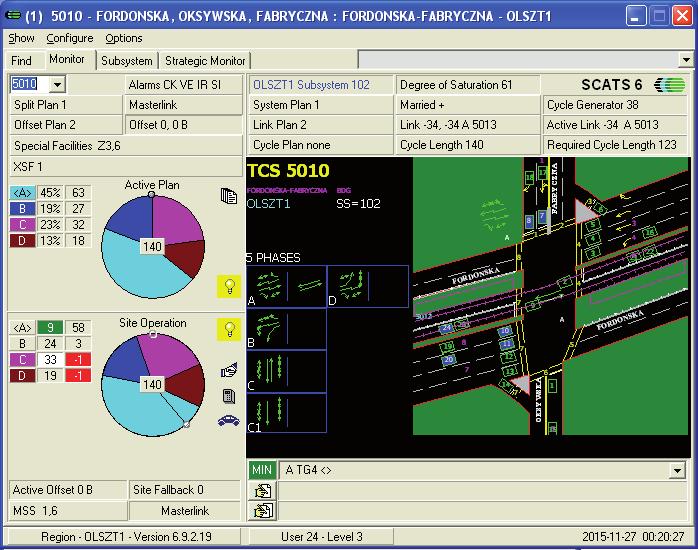Click the green 9 value in Site Operation
Screen dimensions: 698x550
[50, 328]
